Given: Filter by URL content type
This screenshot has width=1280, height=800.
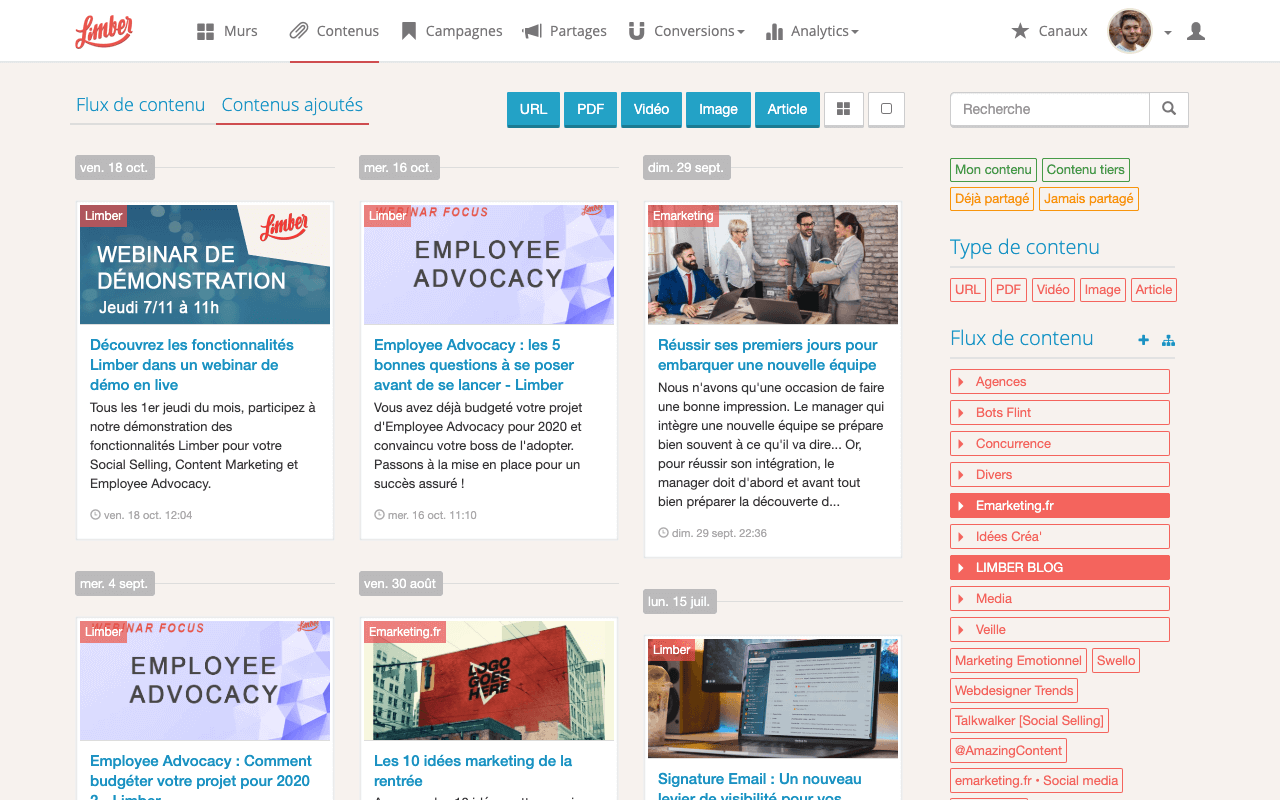Looking at the screenshot, I should [968, 290].
